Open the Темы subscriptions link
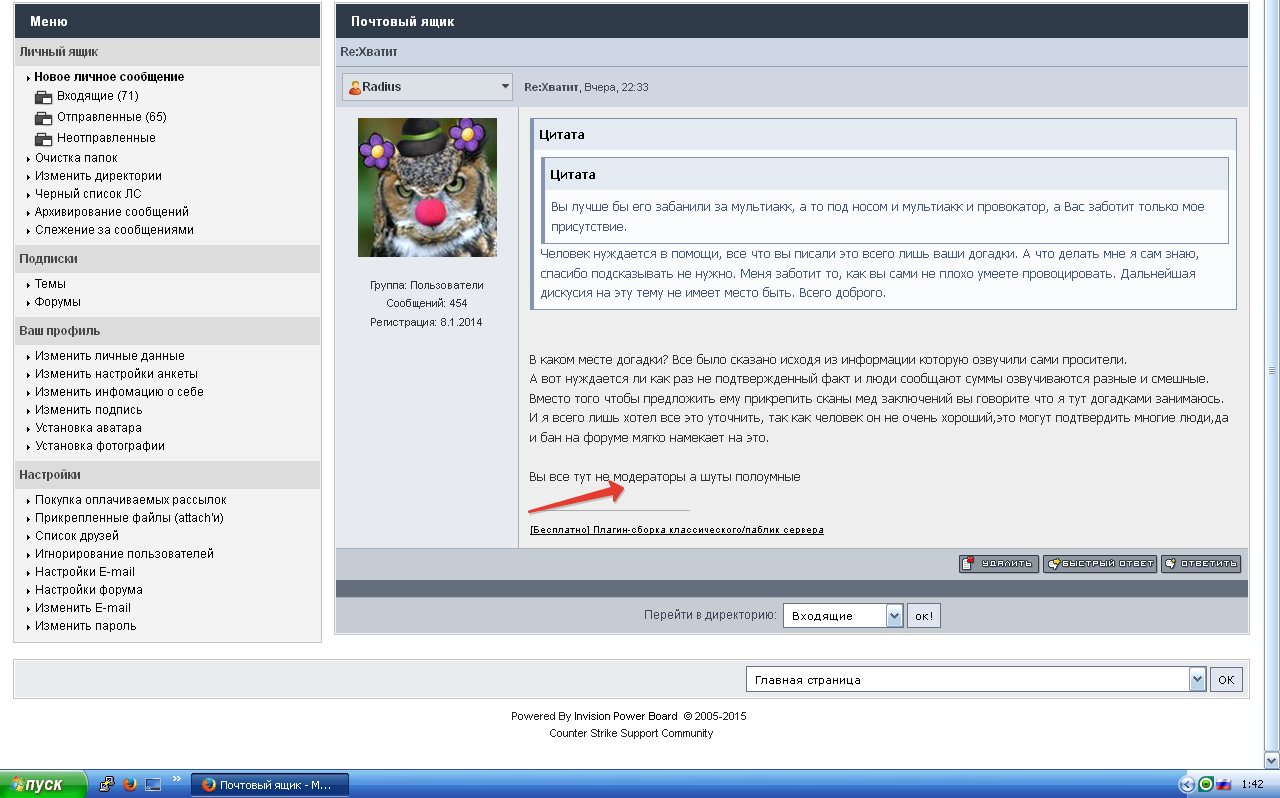The width and height of the screenshot is (1280, 798). [x=50, y=284]
